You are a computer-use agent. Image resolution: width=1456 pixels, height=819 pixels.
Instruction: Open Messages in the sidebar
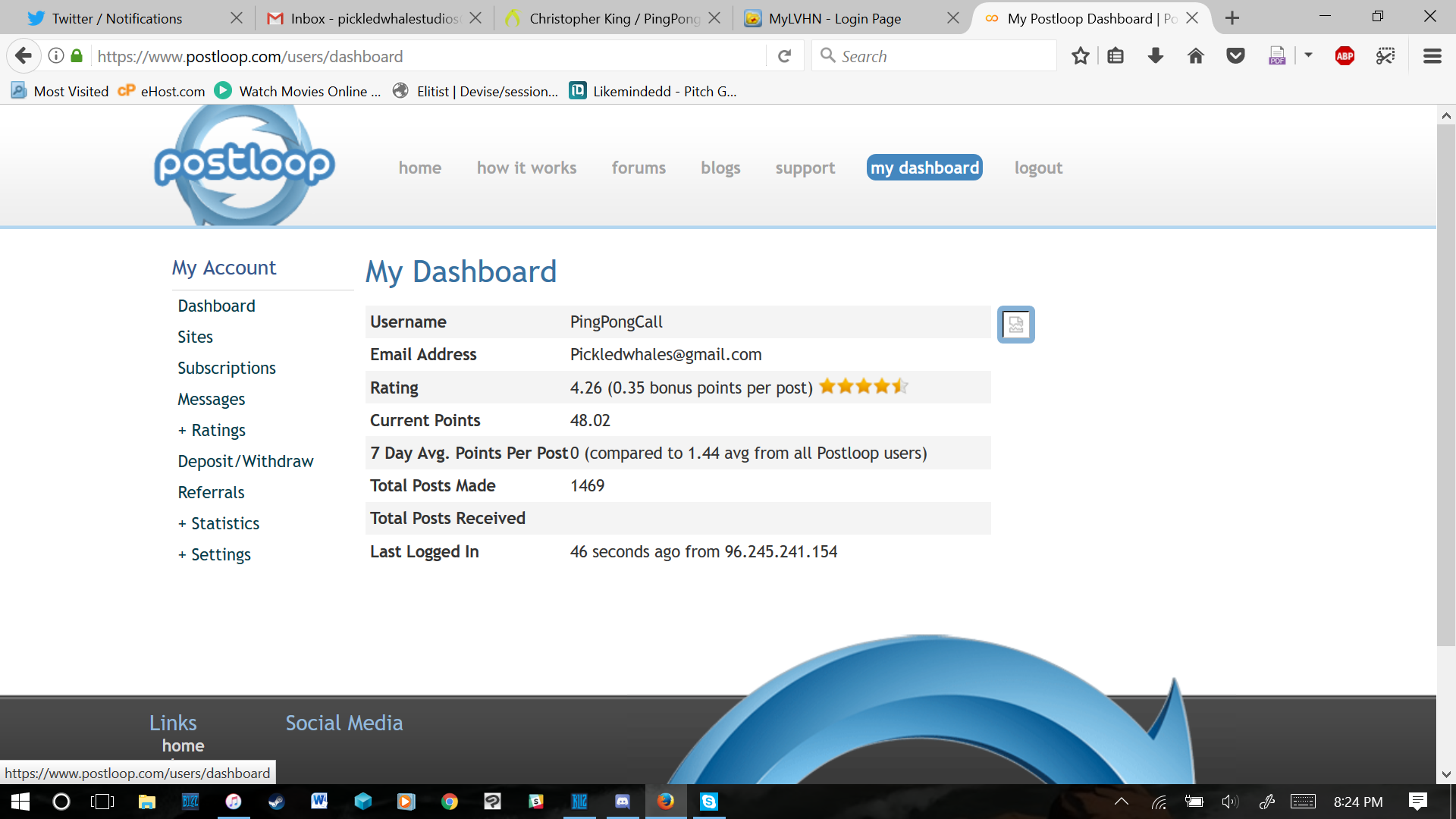211,399
